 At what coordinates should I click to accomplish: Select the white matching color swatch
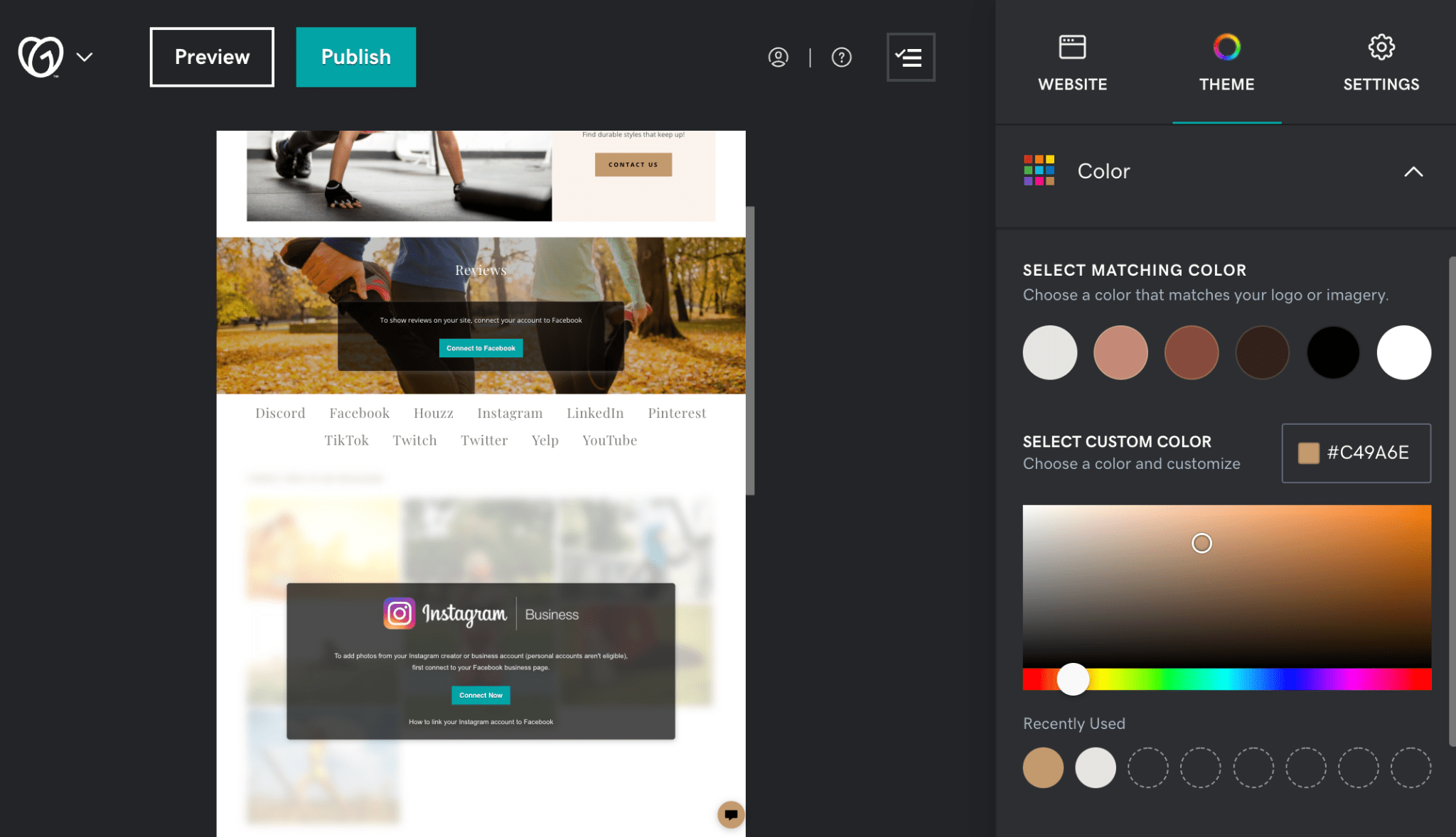tap(1404, 352)
